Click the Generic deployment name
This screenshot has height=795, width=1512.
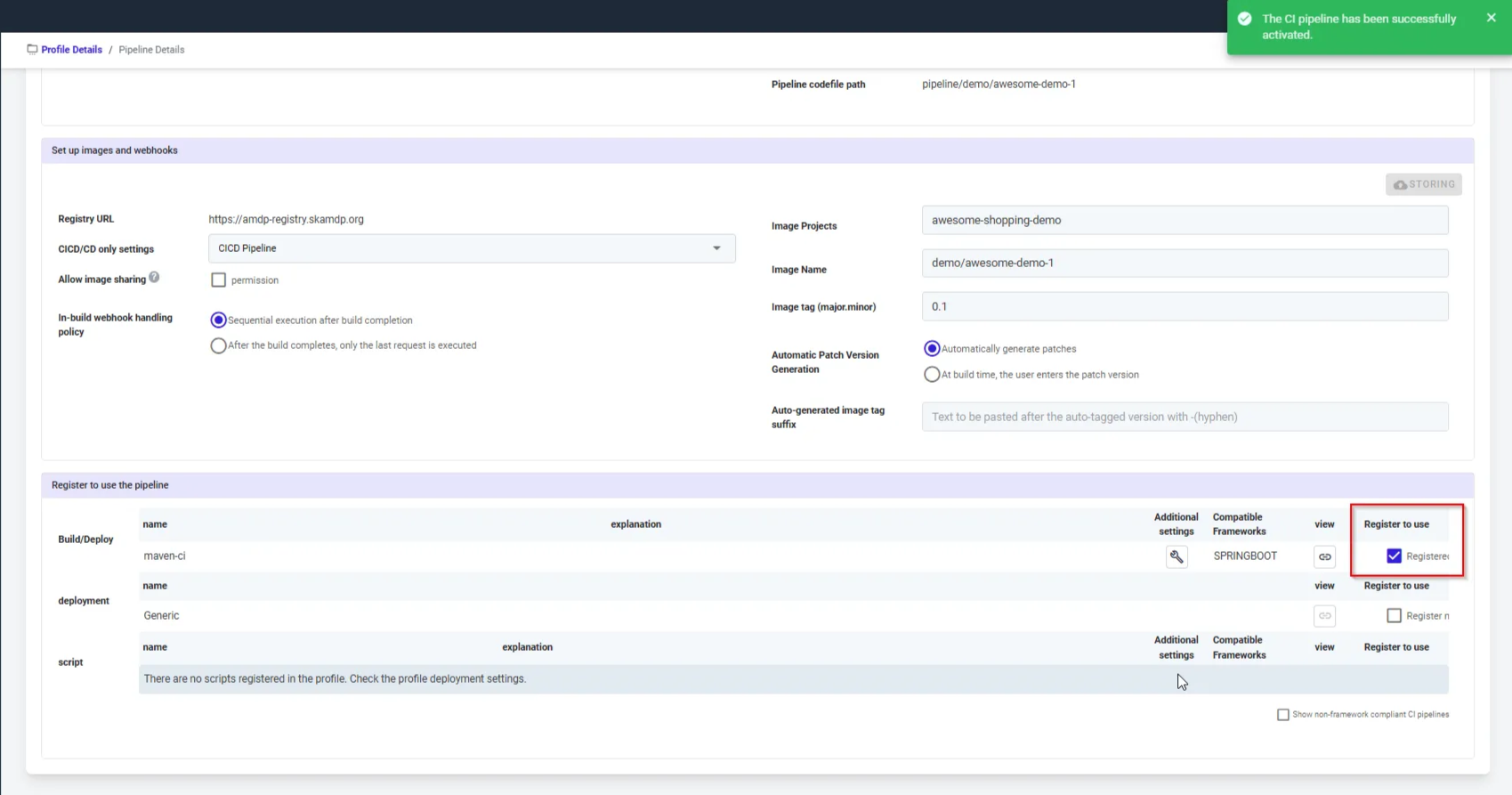(x=161, y=615)
